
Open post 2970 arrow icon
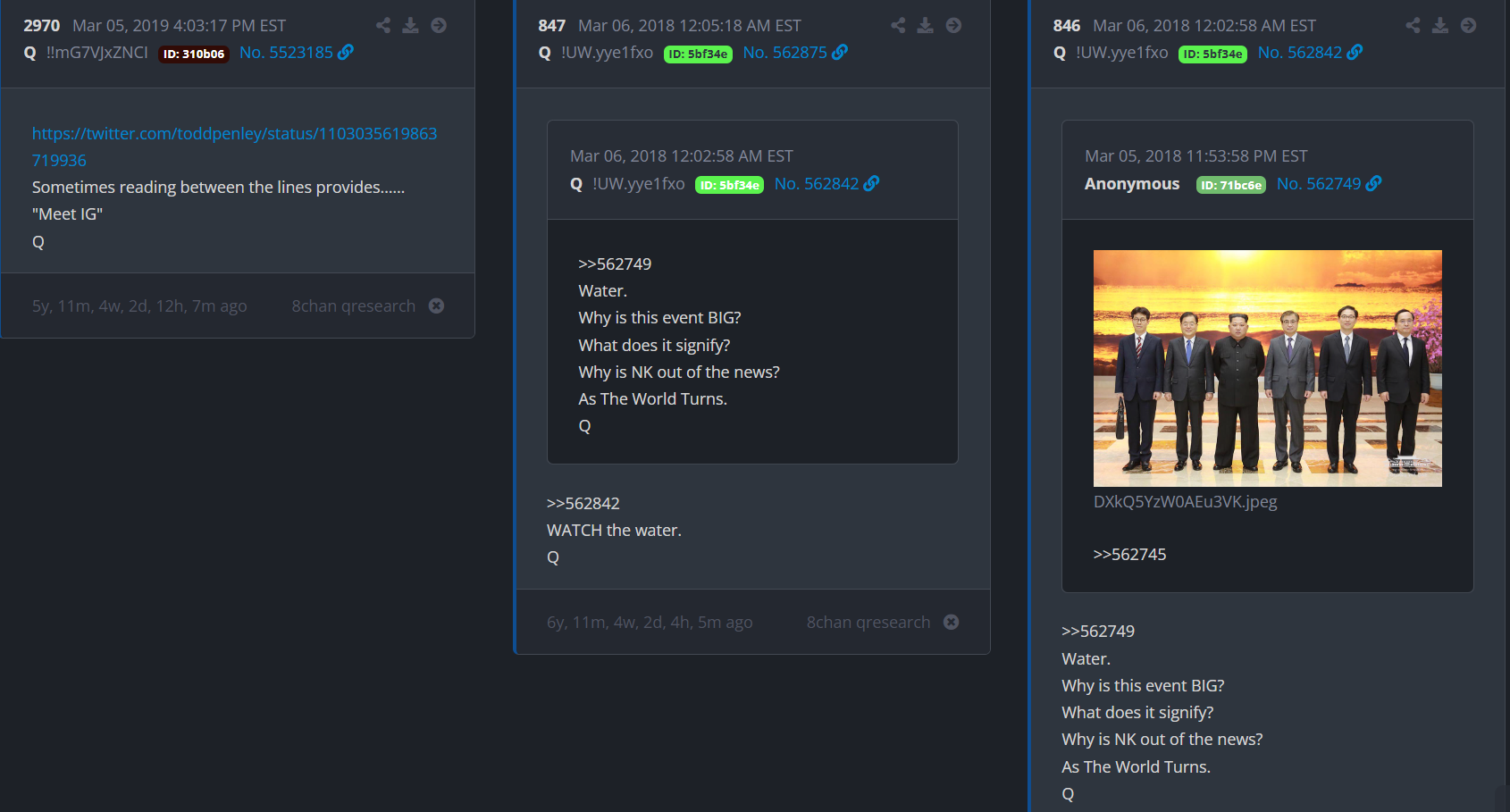point(439,25)
